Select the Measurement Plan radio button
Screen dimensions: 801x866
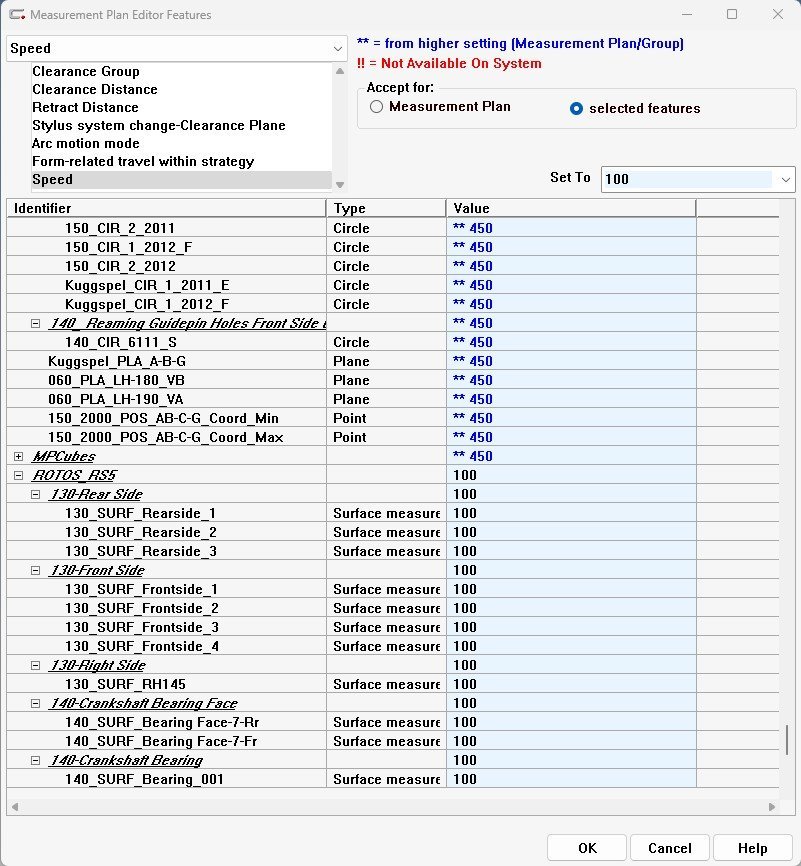click(x=376, y=107)
